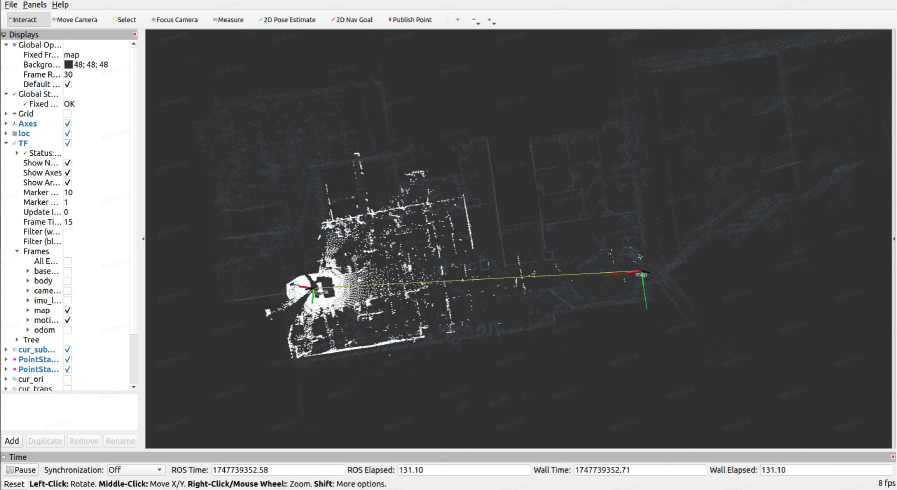
Task: Click the plus icon to add a tool
Action: click(458, 20)
